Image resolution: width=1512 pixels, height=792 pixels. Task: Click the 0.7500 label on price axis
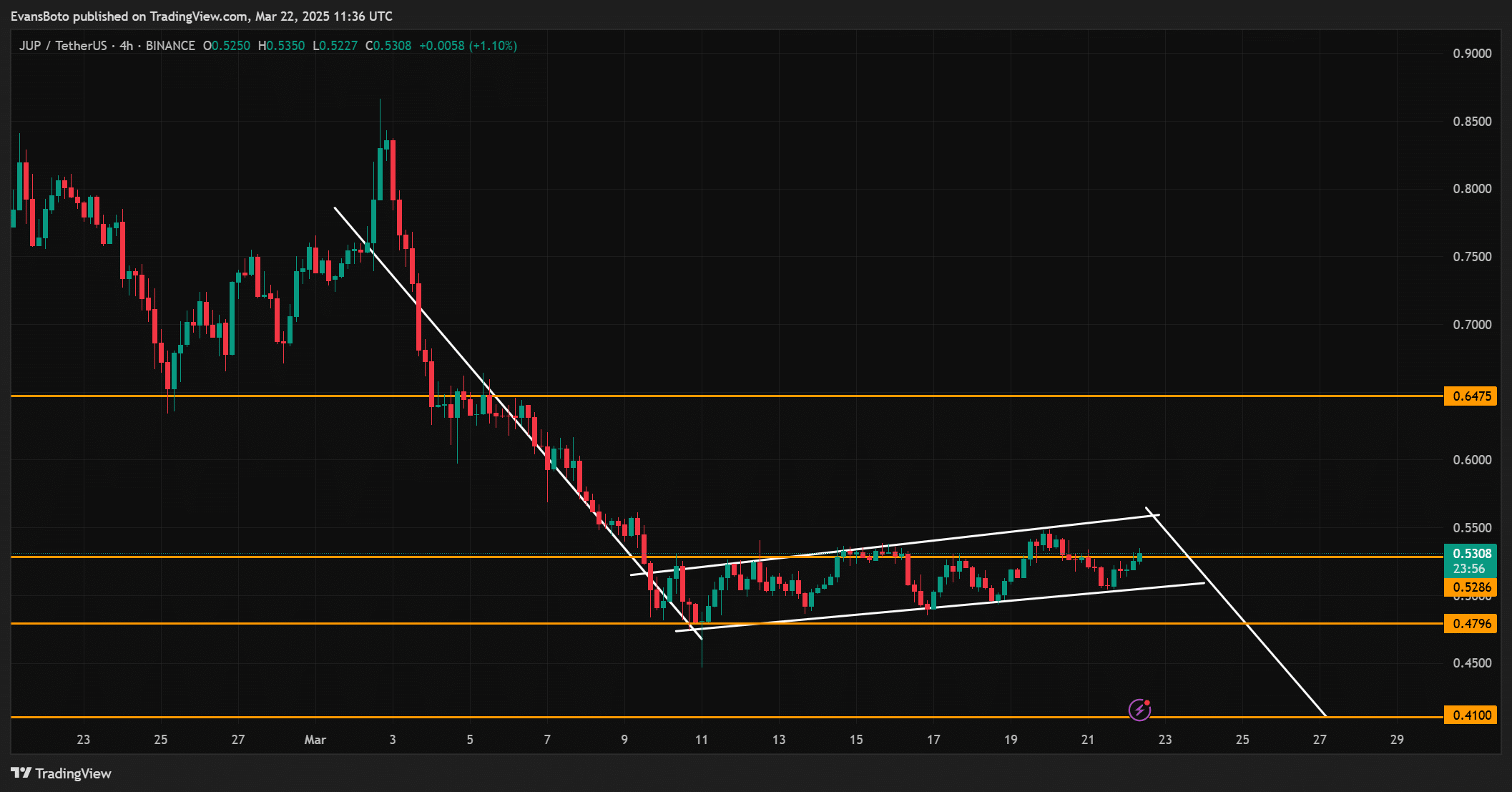click(1472, 257)
